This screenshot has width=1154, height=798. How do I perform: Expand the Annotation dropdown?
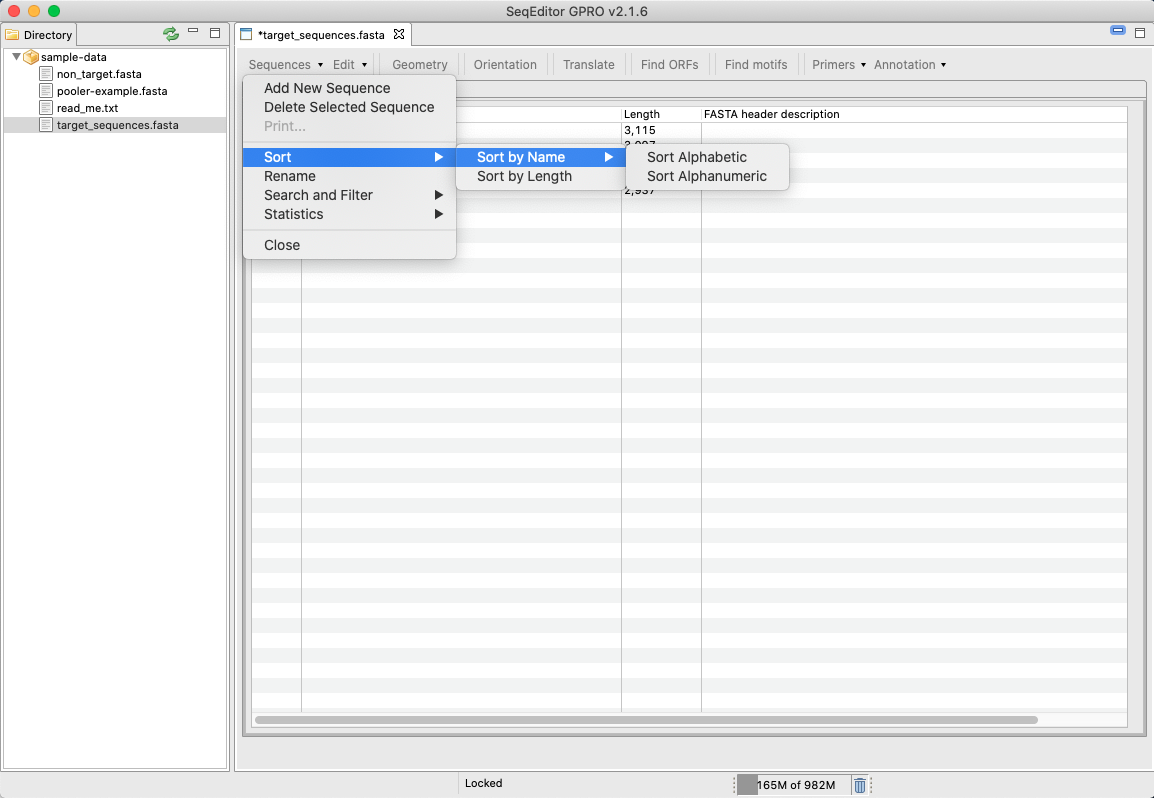pos(909,65)
